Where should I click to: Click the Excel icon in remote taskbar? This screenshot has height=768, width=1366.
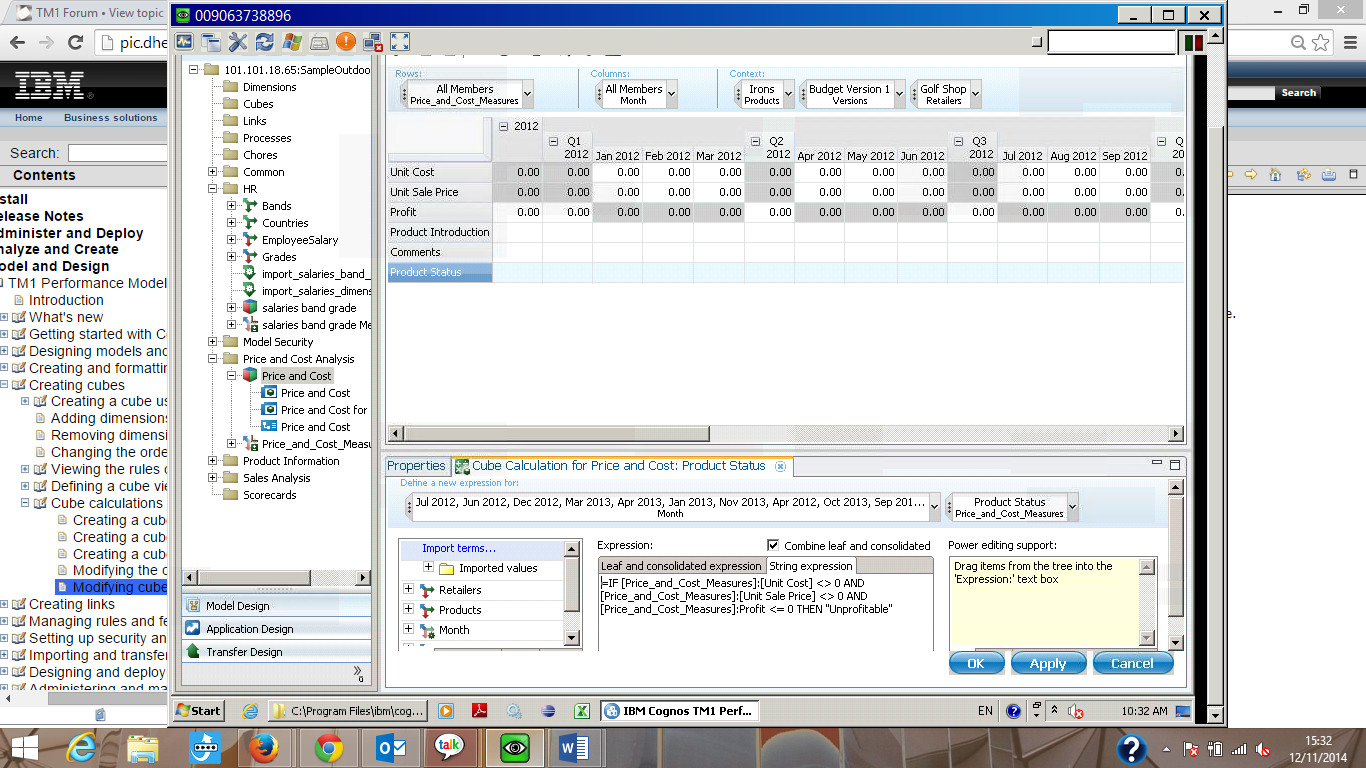click(x=580, y=711)
